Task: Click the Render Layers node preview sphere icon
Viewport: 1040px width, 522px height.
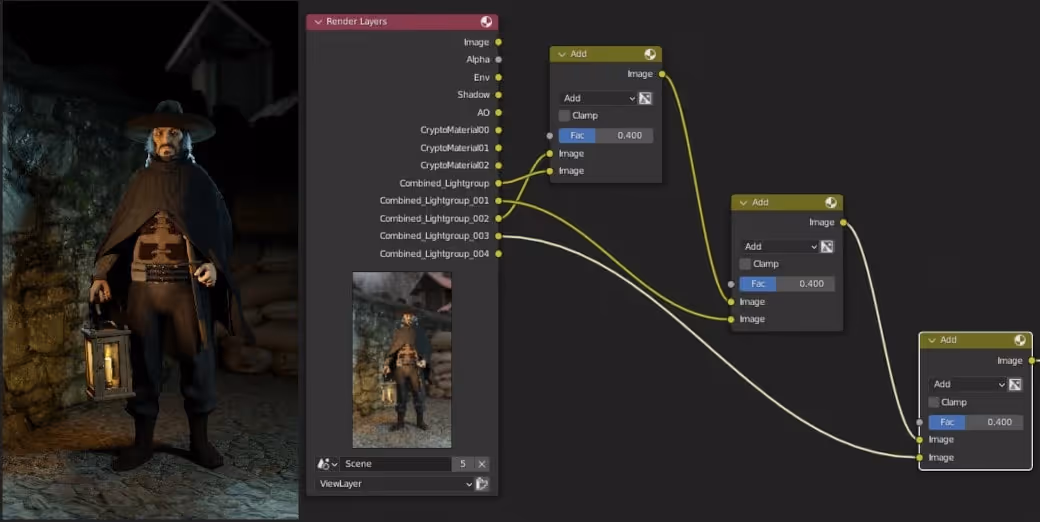Action: tap(486, 22)
